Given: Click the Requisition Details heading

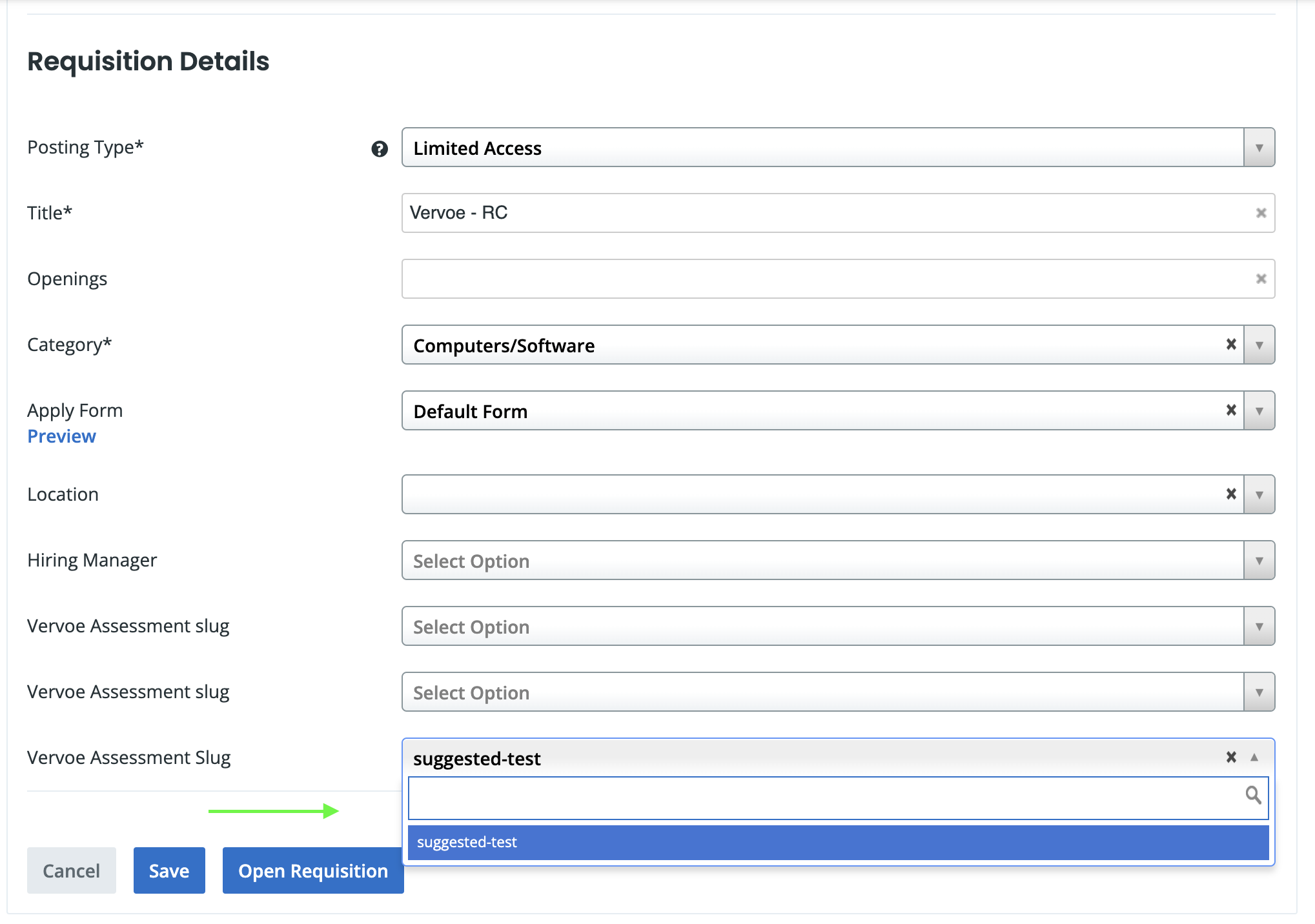Looking at the screenshot, I should [x=148, y=61].
